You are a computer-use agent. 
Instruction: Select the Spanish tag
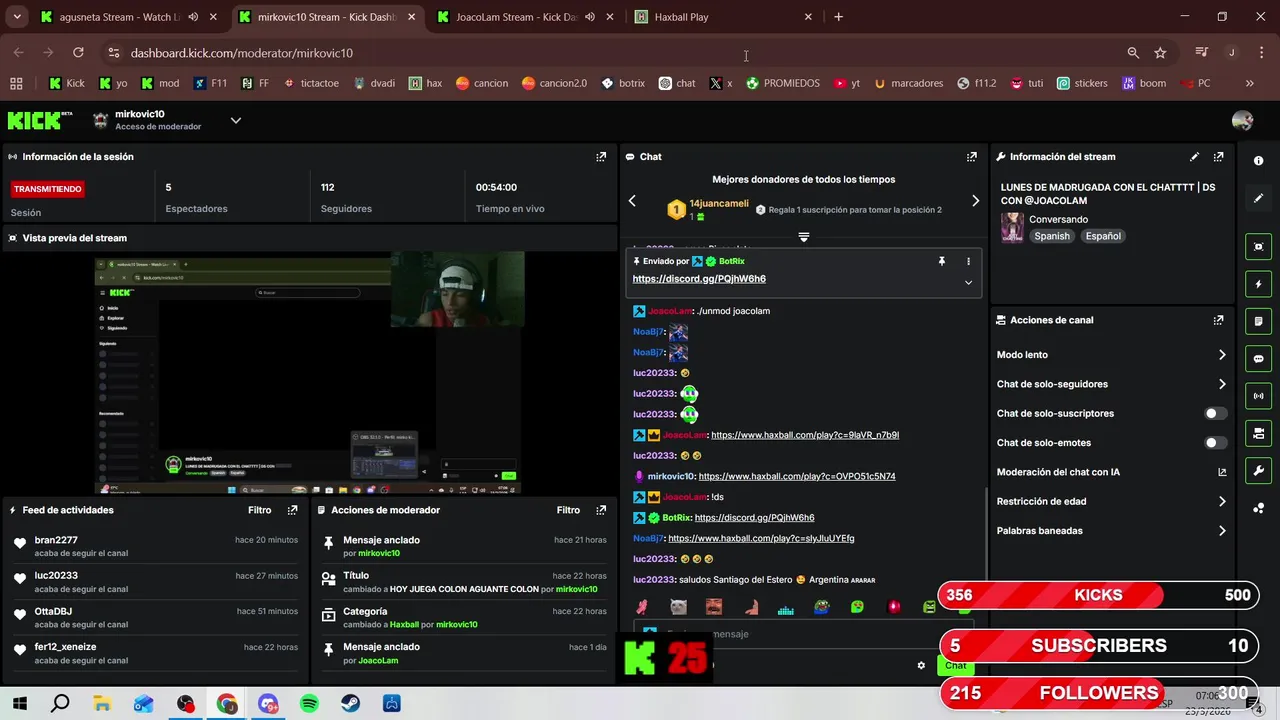[x=1052, y=236]
